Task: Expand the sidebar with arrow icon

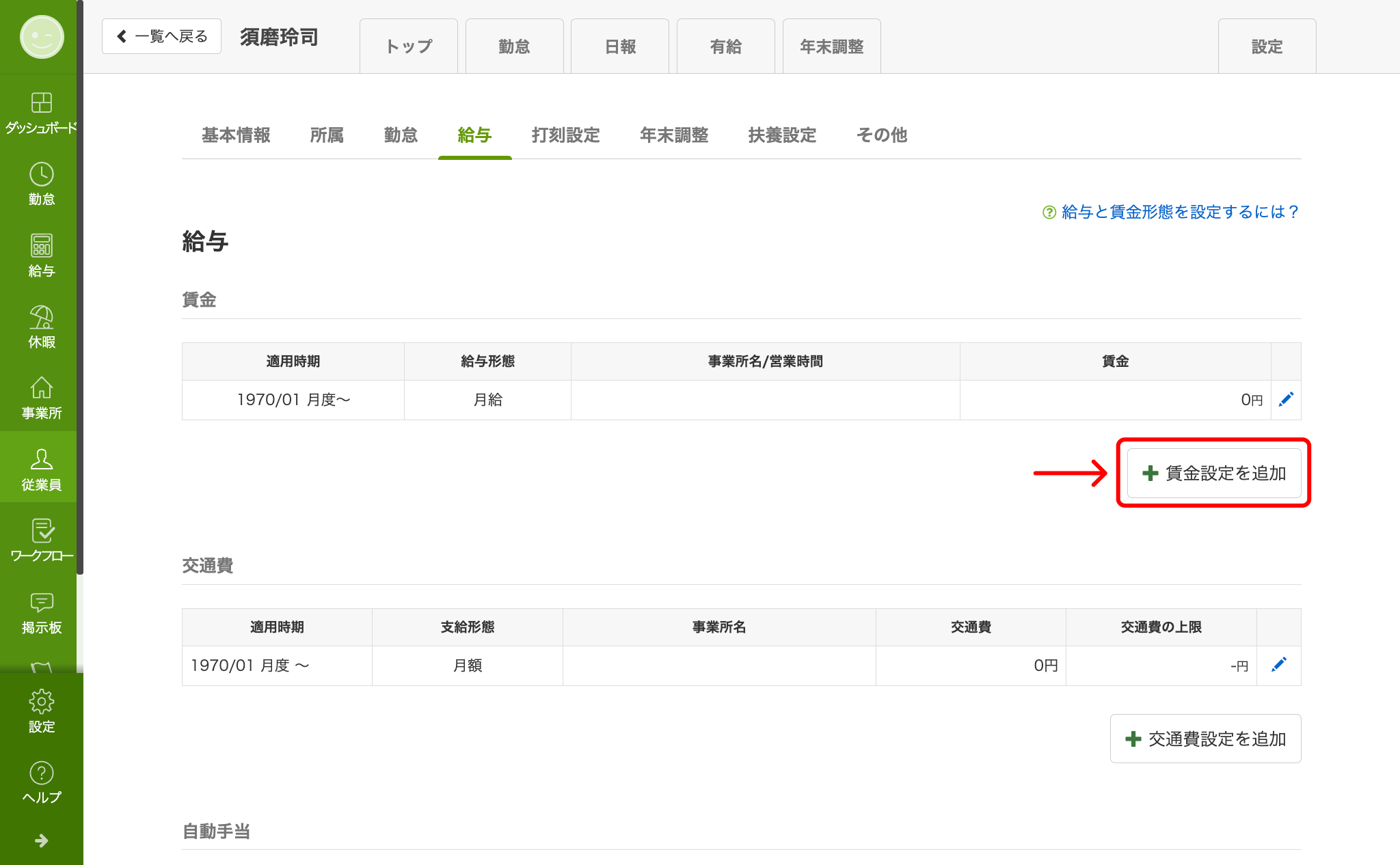Action: coord(41,840)
